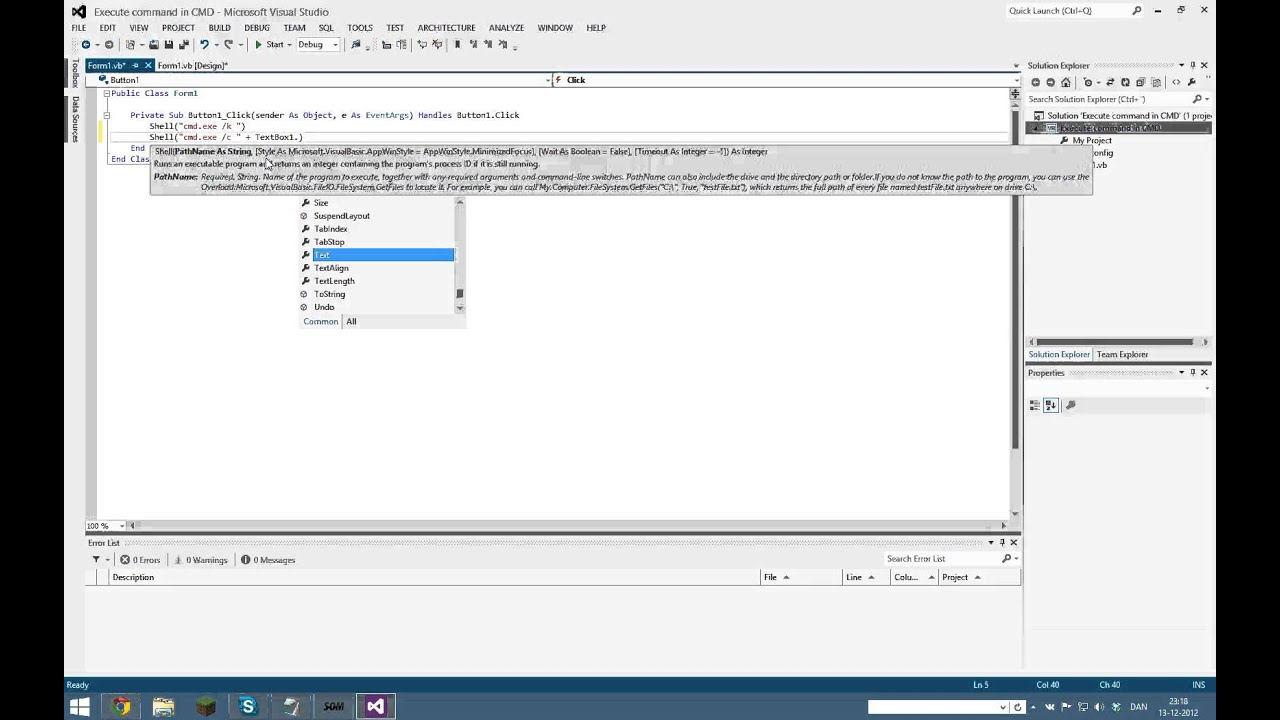Open the EDIT menu
1280x720 pixels.
pyautogui.click(x=107, y=28)
